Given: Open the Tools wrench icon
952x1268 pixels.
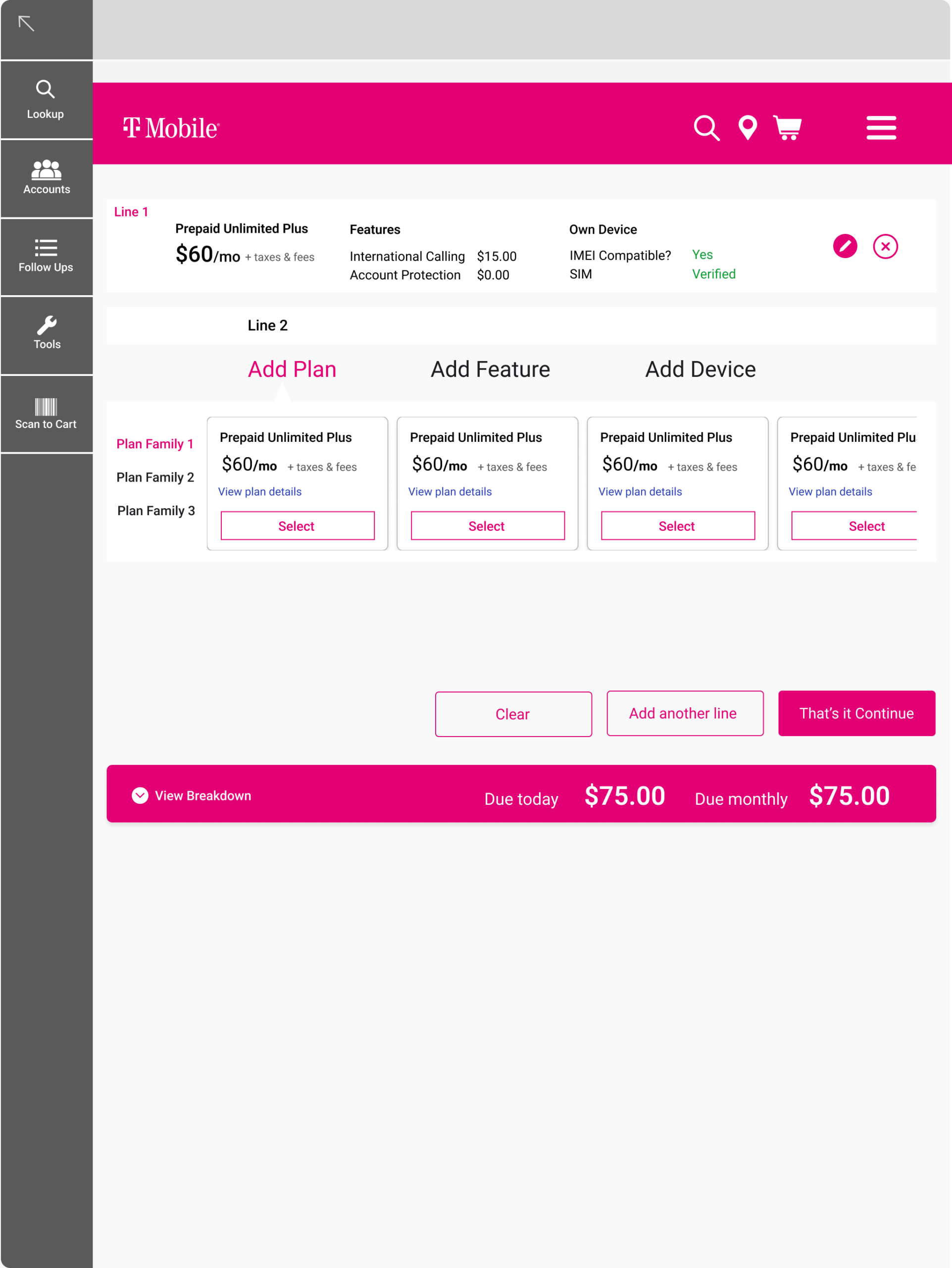Looking at the screenshot, I should tap(47, 325).
